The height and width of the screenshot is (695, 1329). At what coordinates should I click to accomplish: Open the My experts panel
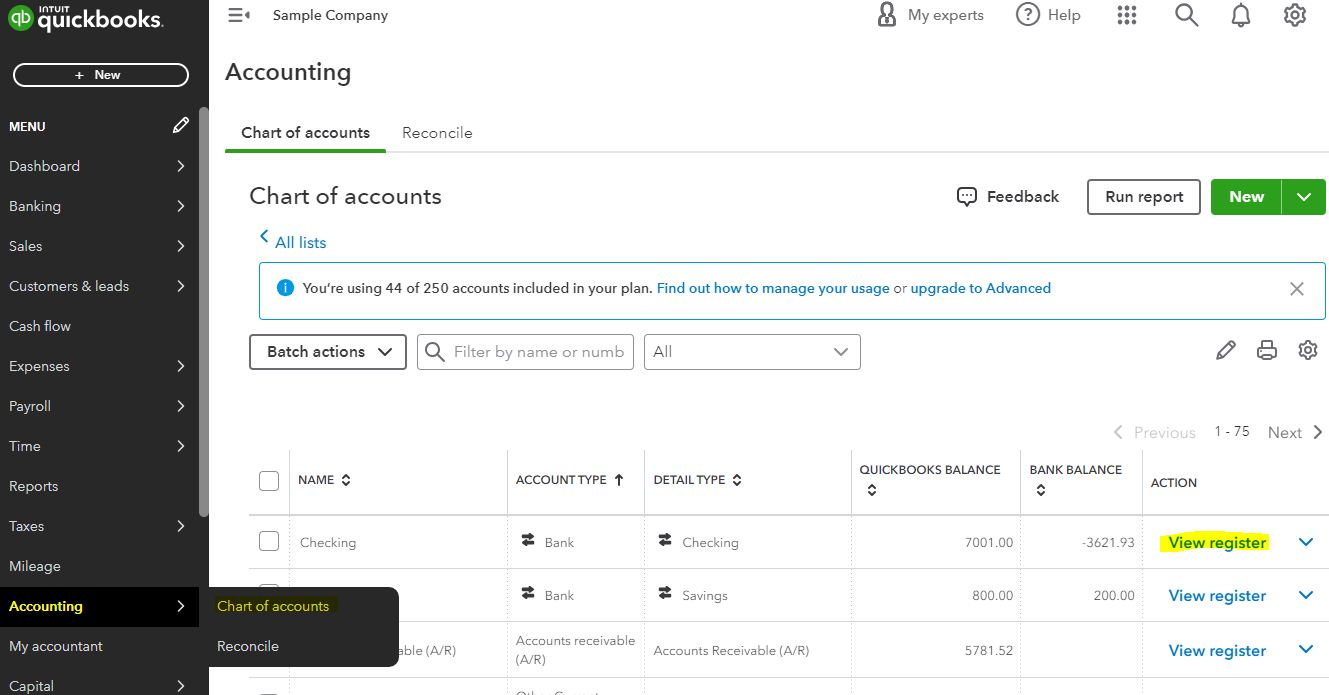click(930, 15)
